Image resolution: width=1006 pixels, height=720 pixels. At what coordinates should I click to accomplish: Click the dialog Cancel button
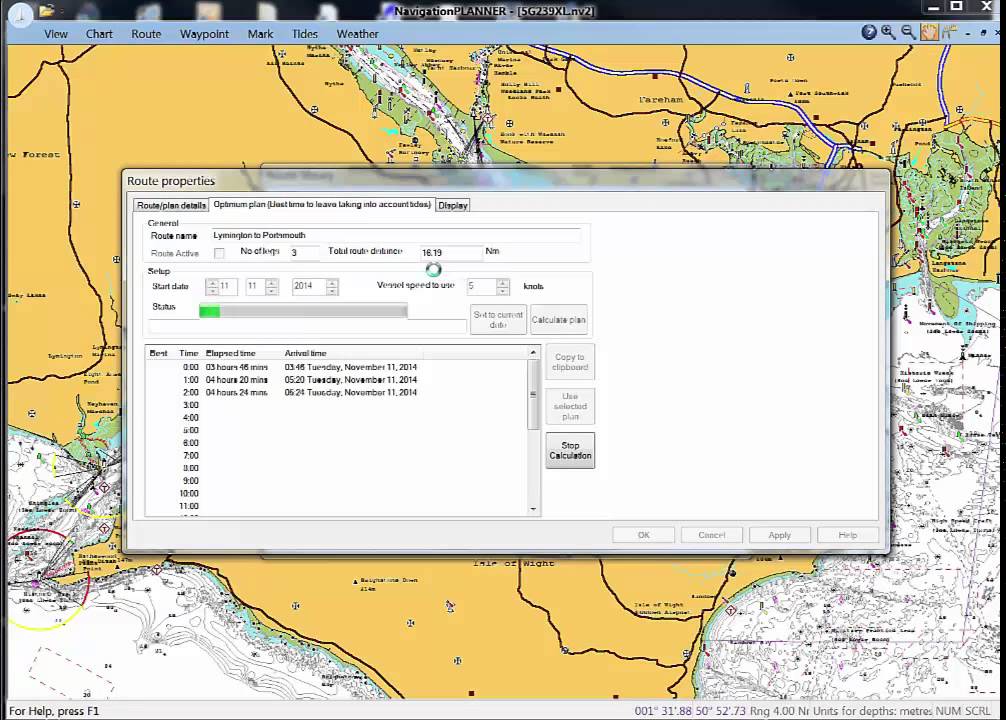tap(712, 535)
